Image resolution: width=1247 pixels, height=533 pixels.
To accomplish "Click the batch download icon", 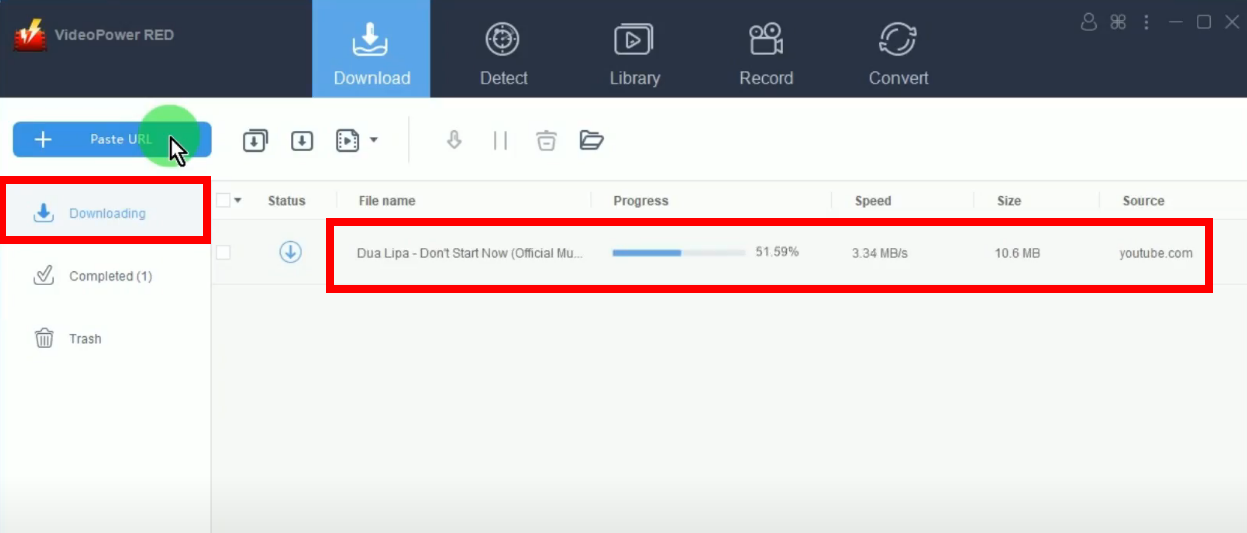I will [x=255, y=141].
